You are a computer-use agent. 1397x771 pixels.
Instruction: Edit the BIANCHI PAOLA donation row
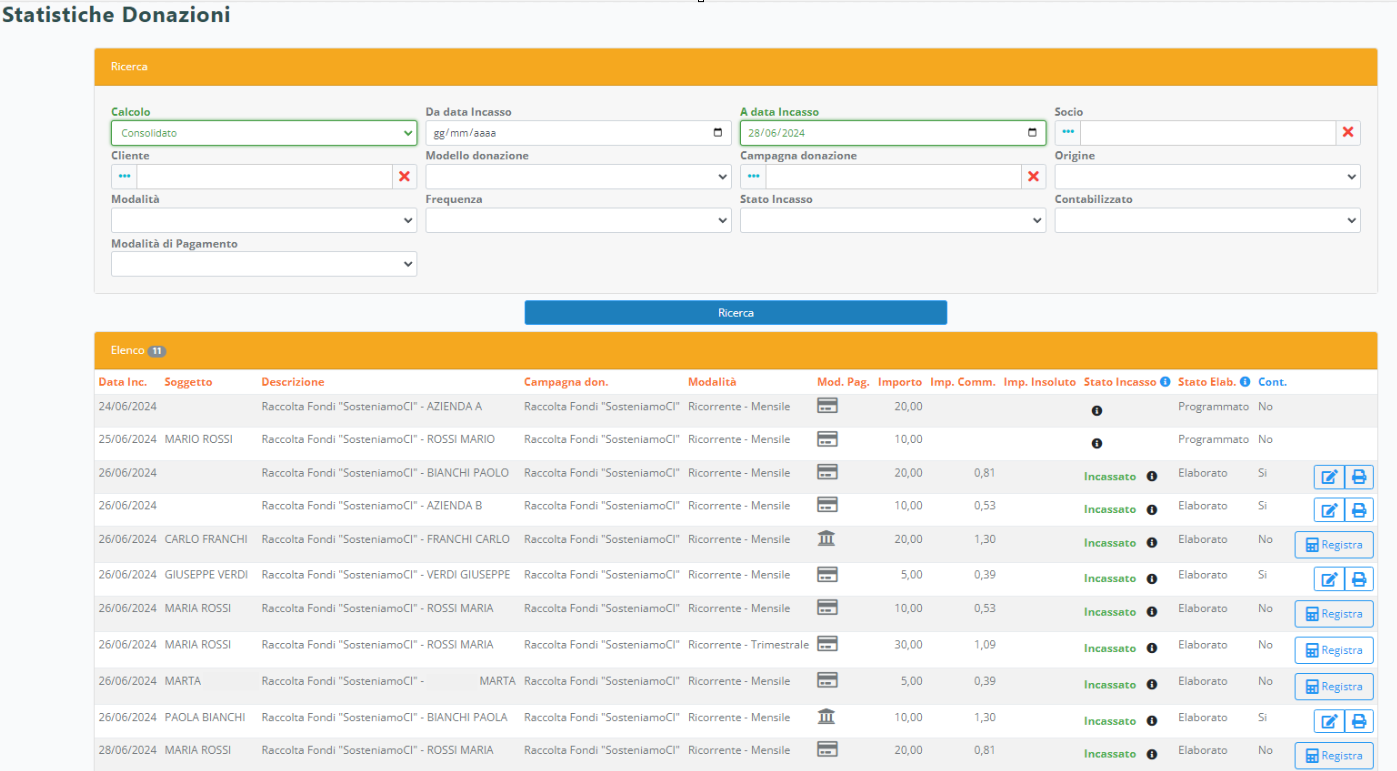pos(1328,721)
